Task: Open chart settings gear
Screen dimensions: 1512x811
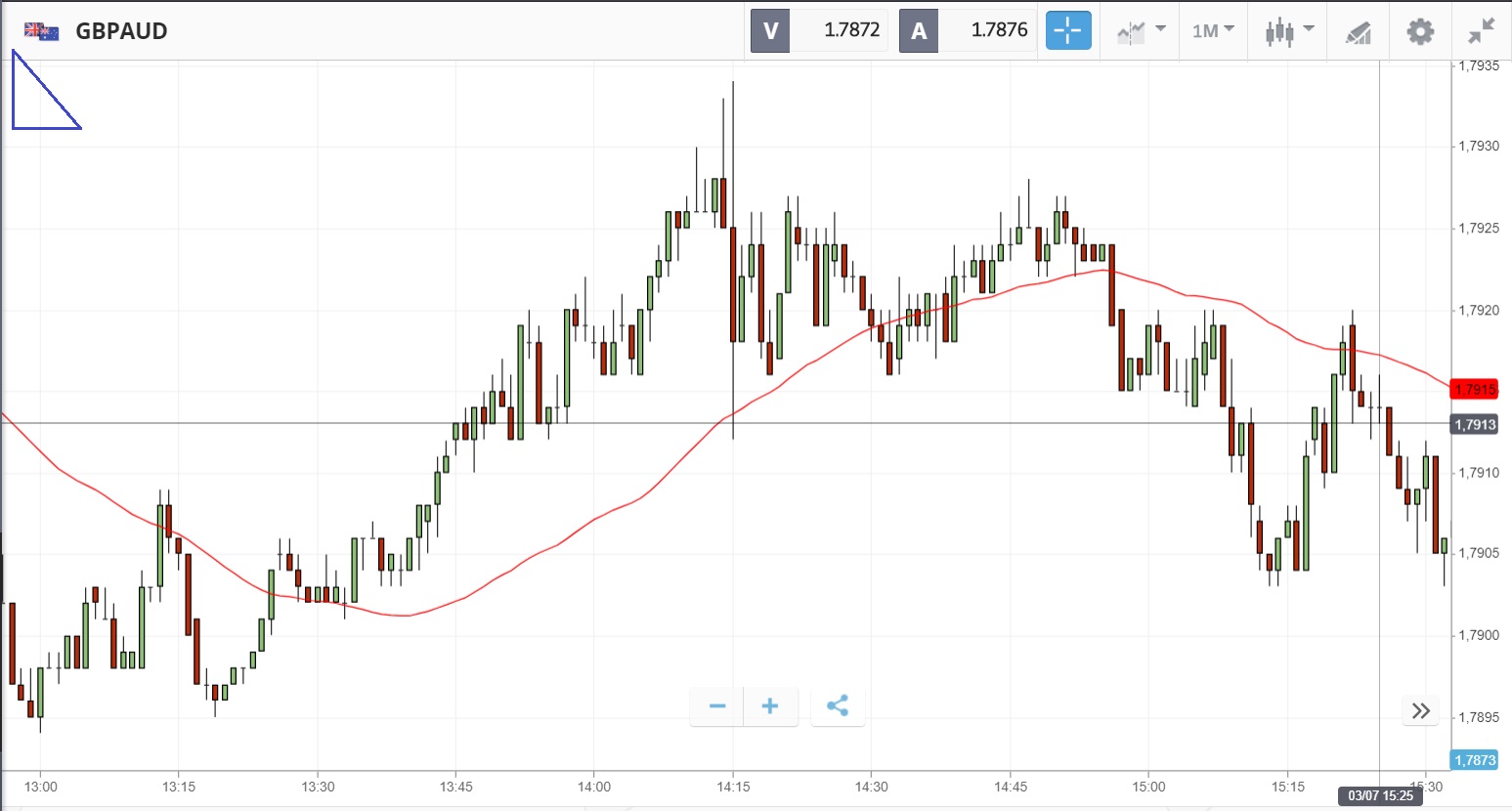Action: [1420, 31]
